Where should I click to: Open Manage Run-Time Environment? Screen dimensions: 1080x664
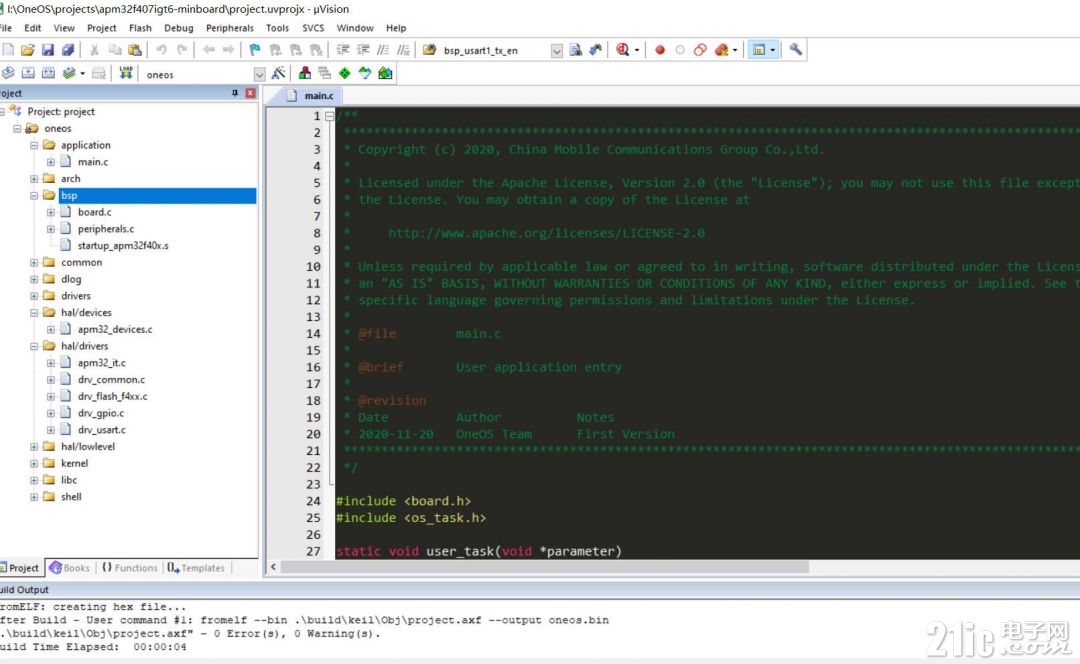pos(344,73)
